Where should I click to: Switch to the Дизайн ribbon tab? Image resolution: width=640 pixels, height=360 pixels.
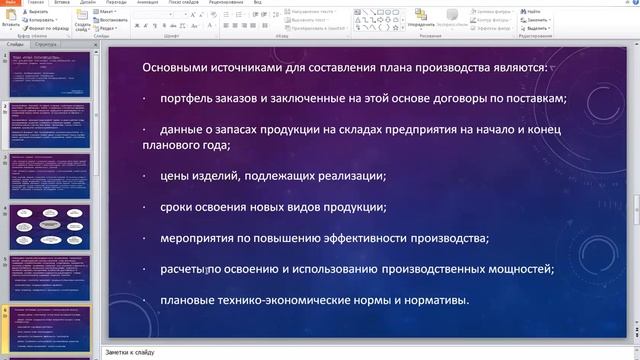click(88, 2)
